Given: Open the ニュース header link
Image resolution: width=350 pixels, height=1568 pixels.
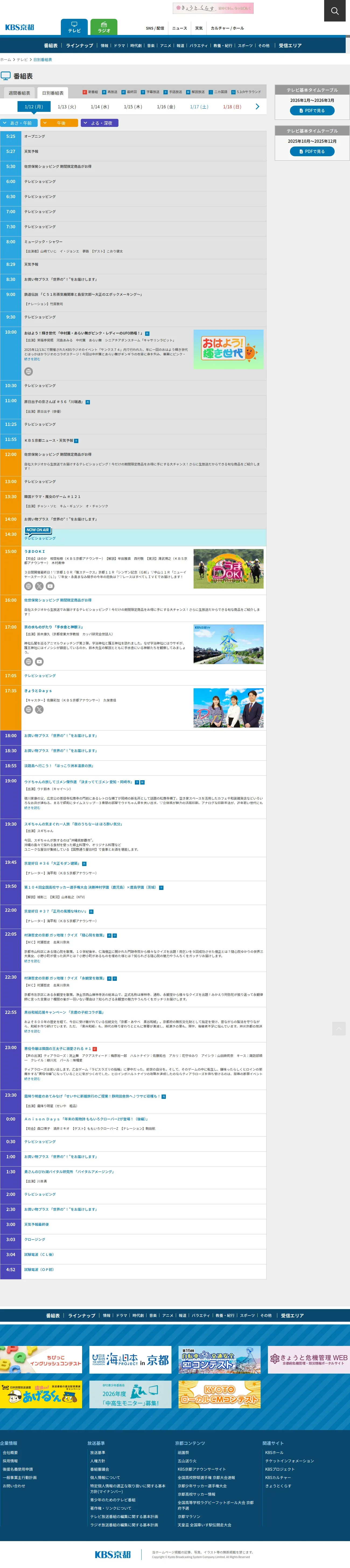Looking at the screenshot, I should pos(179,28).
